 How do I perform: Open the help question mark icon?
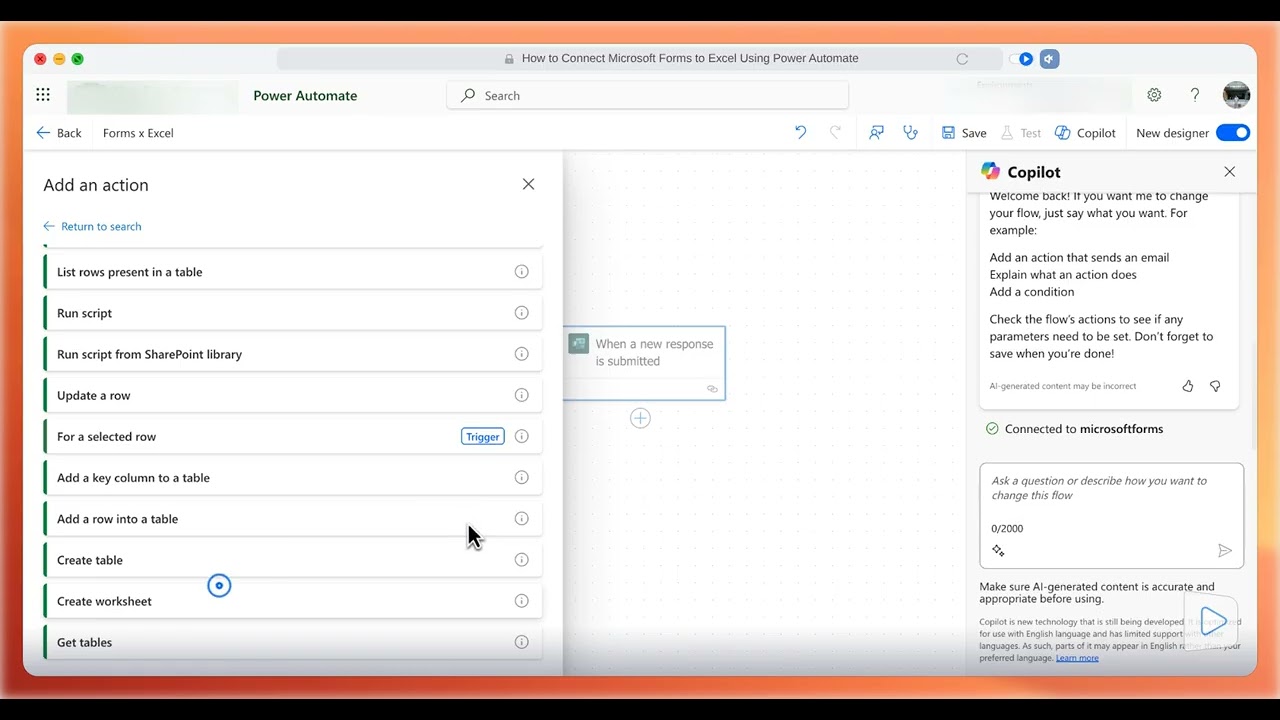1194,95
